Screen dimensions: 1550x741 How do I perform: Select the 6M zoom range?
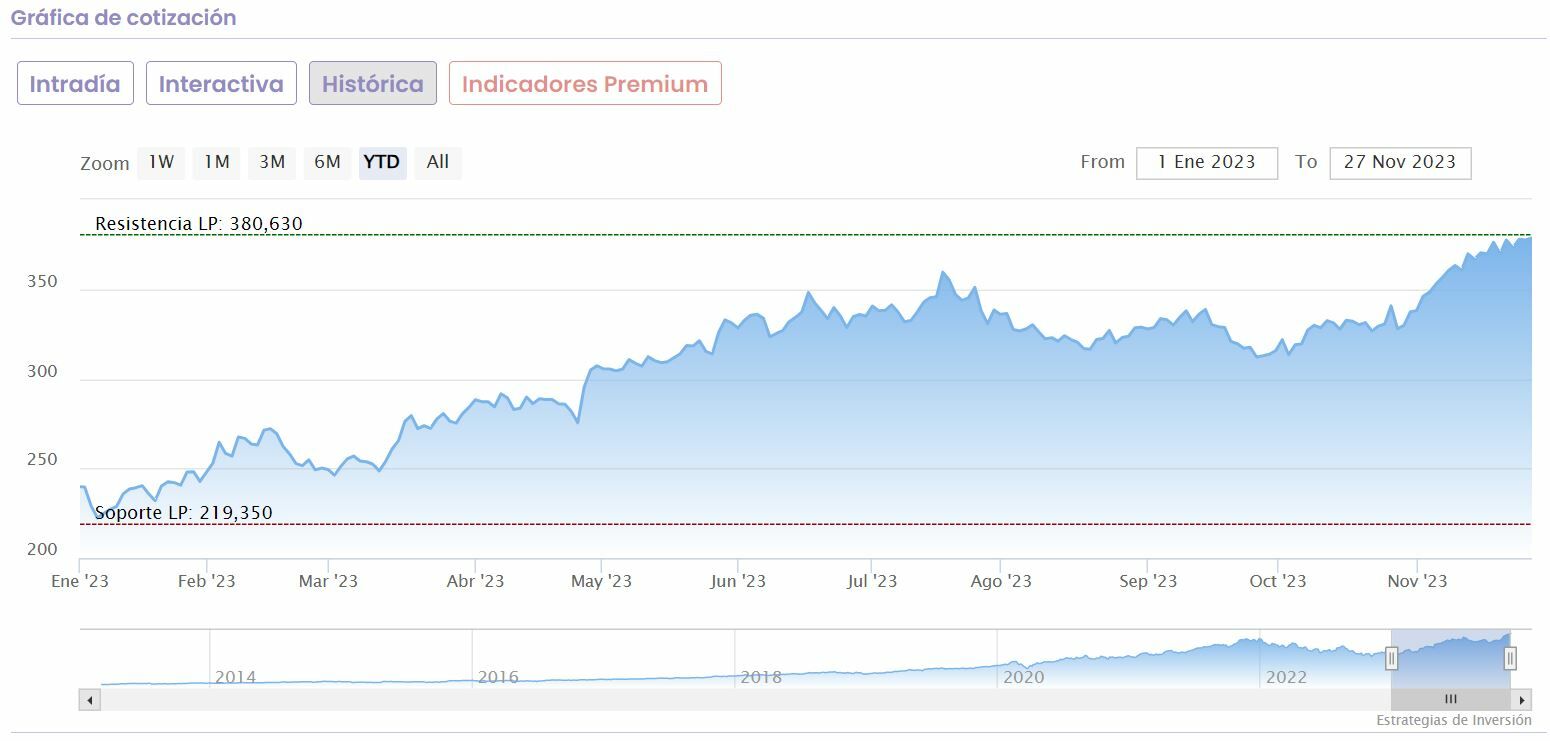(x=327, y=162)
